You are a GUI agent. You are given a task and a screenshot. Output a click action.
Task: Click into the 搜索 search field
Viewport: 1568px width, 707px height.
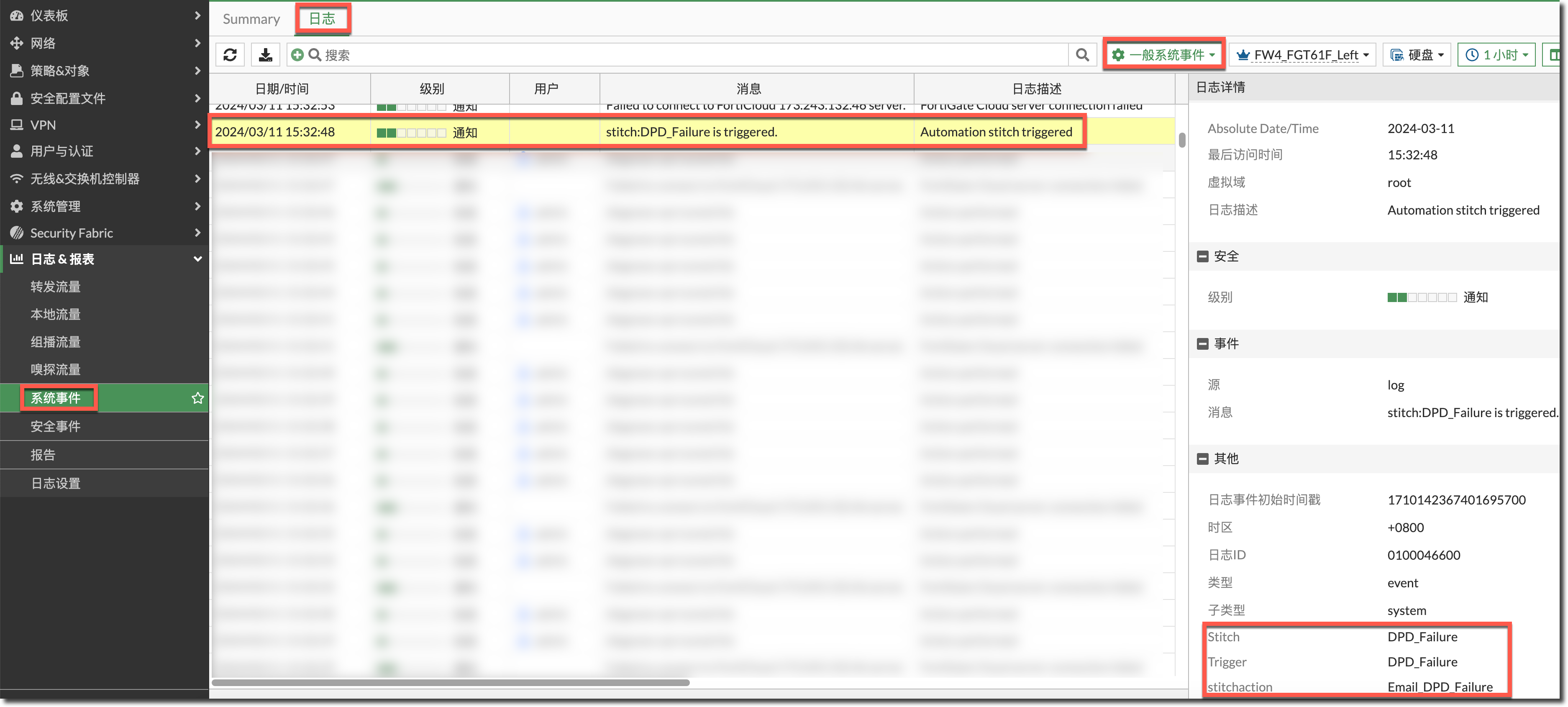[669, 55]
